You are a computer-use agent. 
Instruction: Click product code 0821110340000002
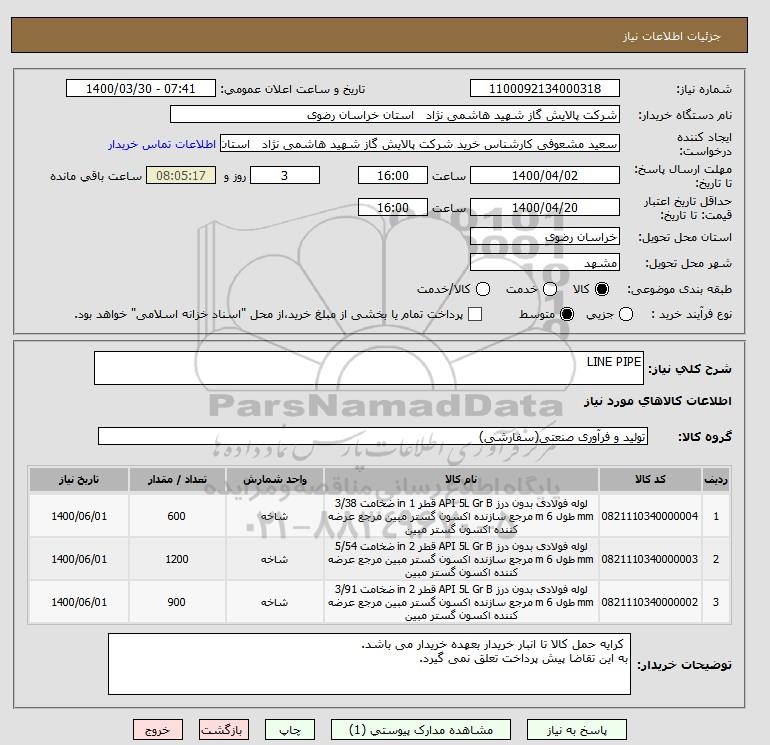(x=650, y=602)
